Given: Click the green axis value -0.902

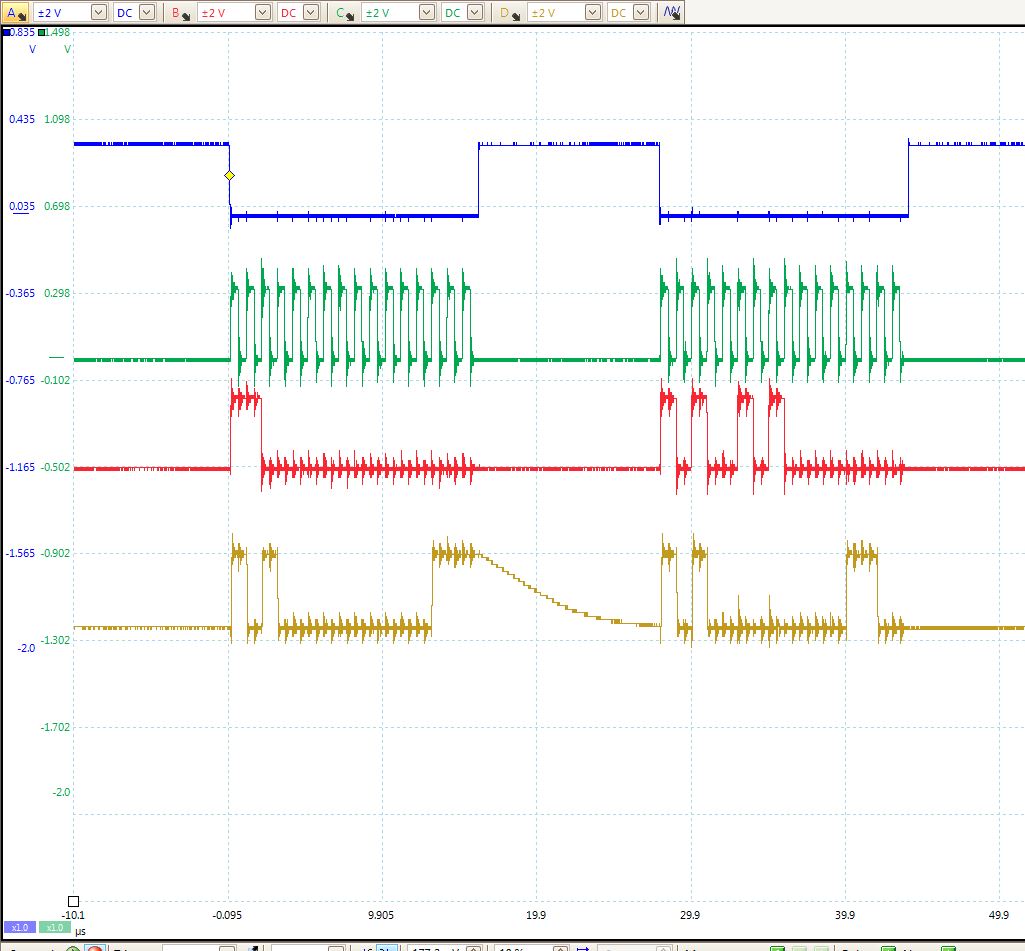Looking at the screenshot, I should tap(56, 553).
